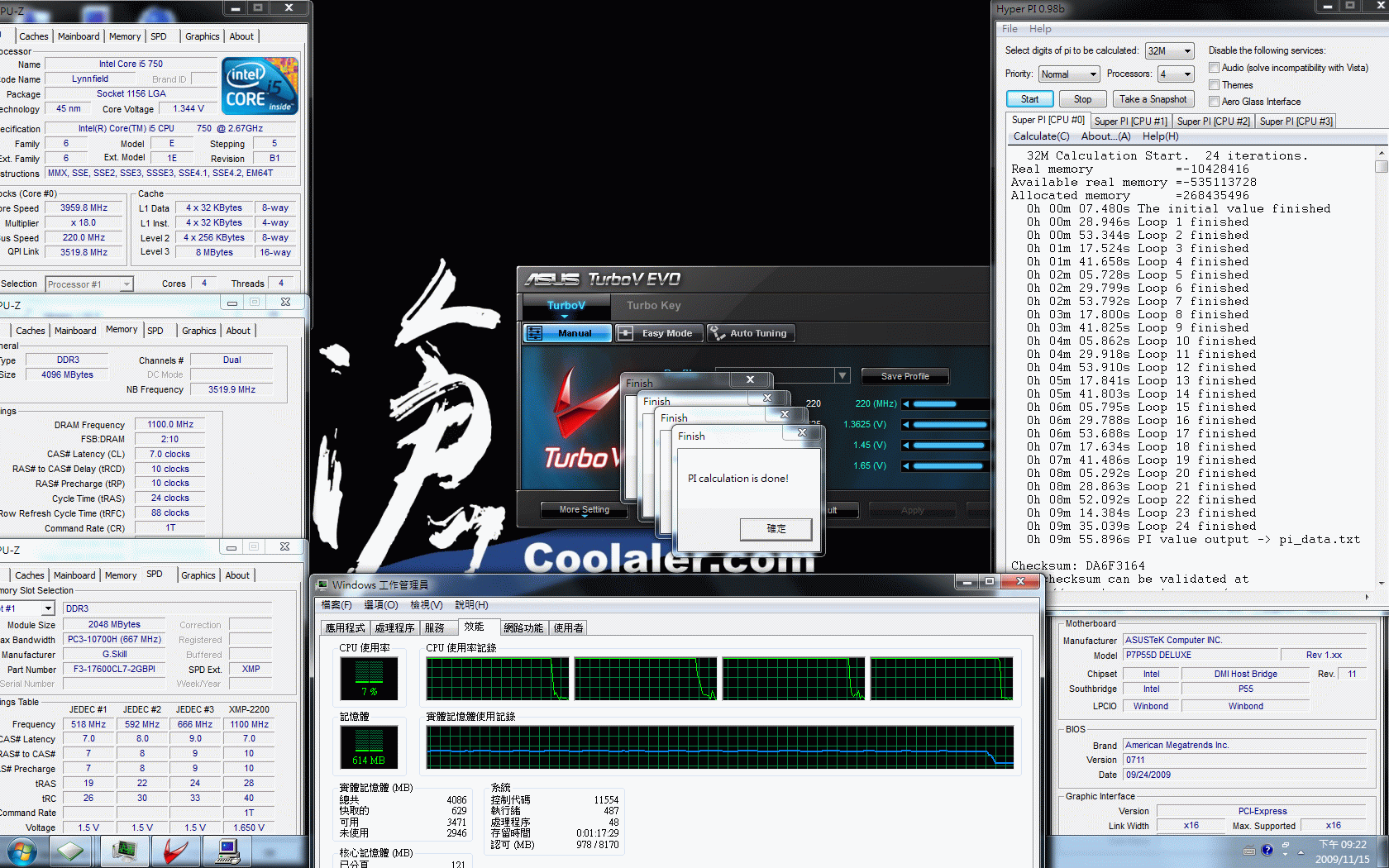Viewport: 1389px width, 868px height.
Task: Click Take a Snapshot button
Action: 1153,99
